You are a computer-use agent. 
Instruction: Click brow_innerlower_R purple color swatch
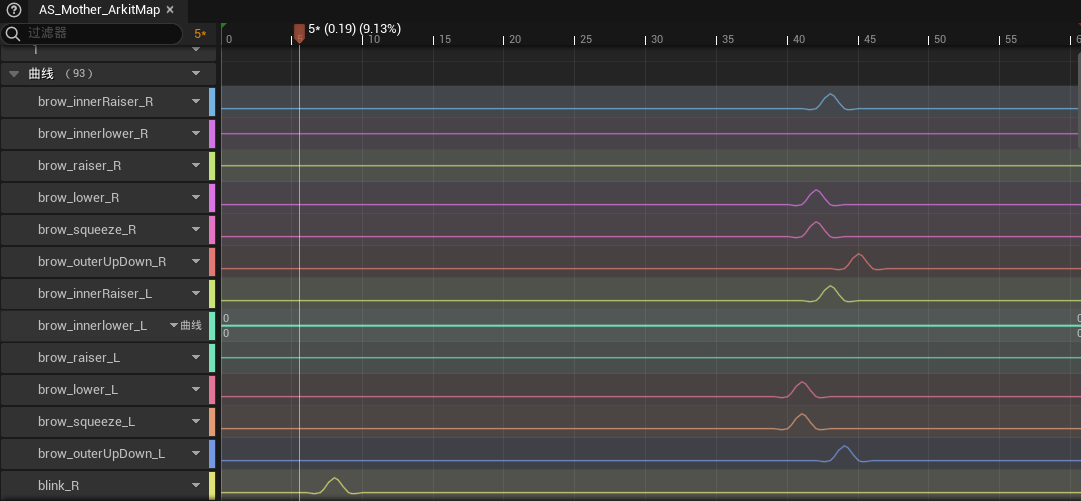click(x=212, y=134)
